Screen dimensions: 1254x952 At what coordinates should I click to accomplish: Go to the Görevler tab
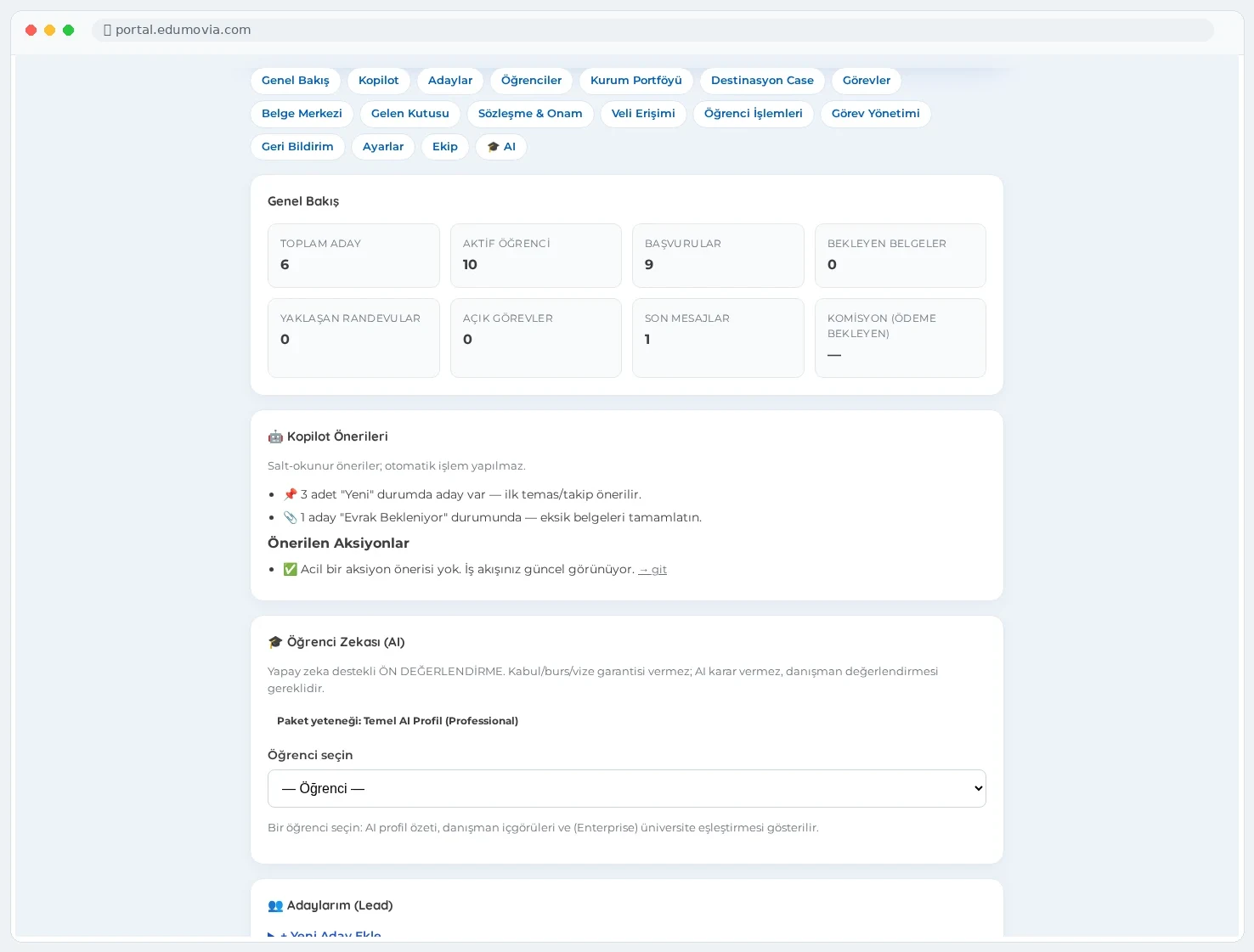(867, 81)
